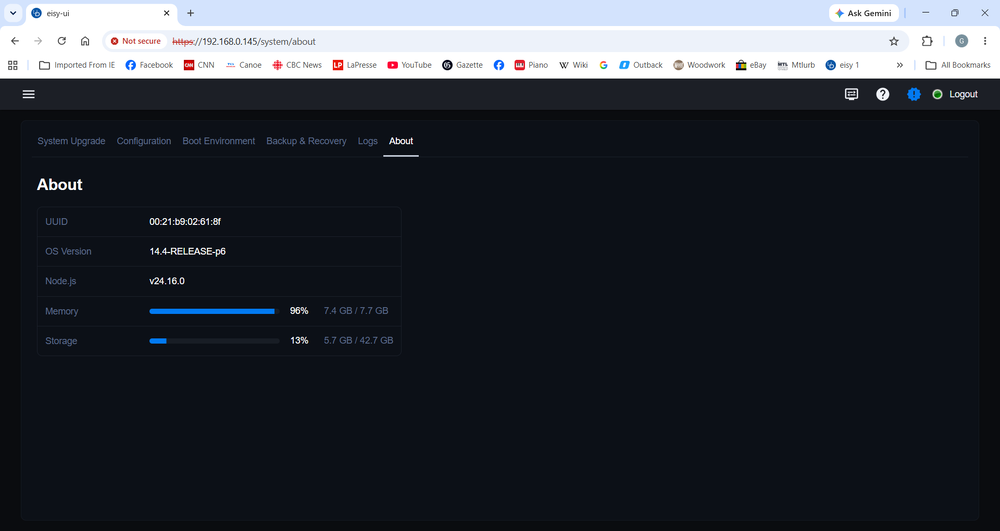Open the blue update alert badge icon
This screenshot has width=1000, height=531.
[x=914, y=94]
